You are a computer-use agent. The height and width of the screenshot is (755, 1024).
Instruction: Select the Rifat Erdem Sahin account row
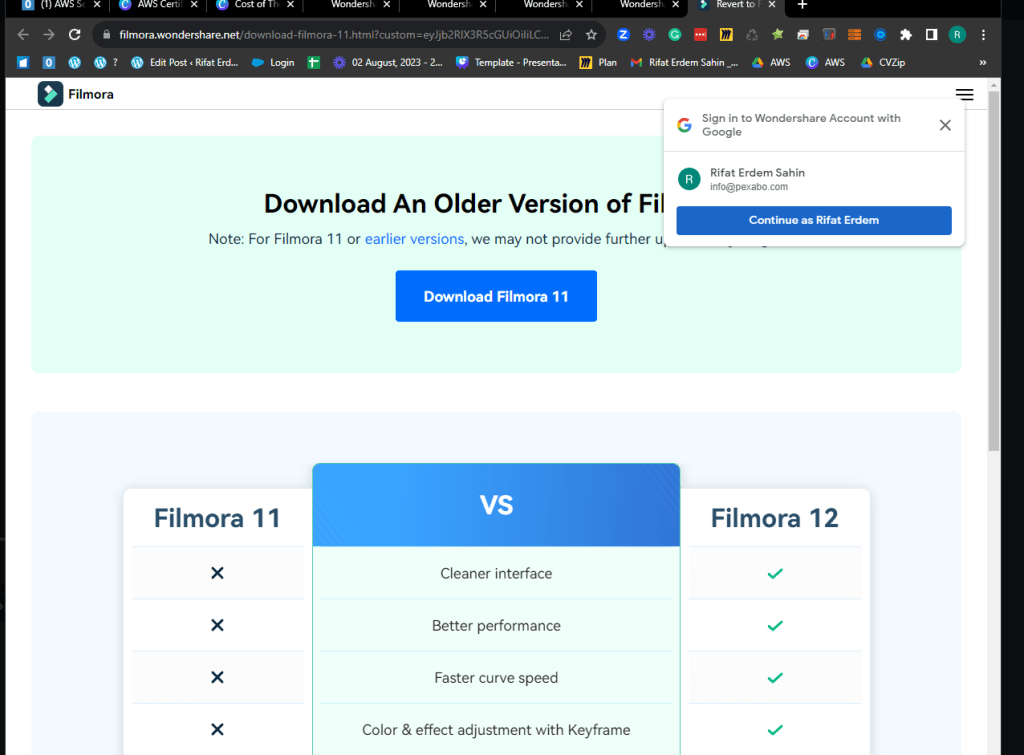click(814, 179)
